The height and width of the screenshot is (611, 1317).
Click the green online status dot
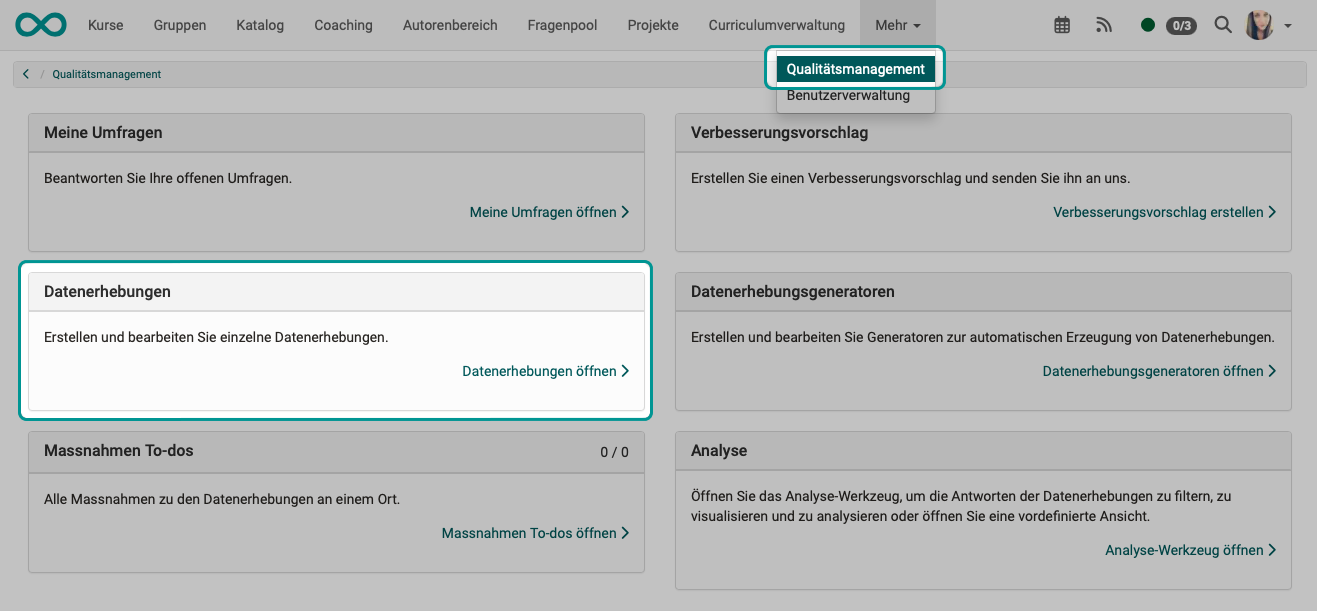[x=1149, y=25]
